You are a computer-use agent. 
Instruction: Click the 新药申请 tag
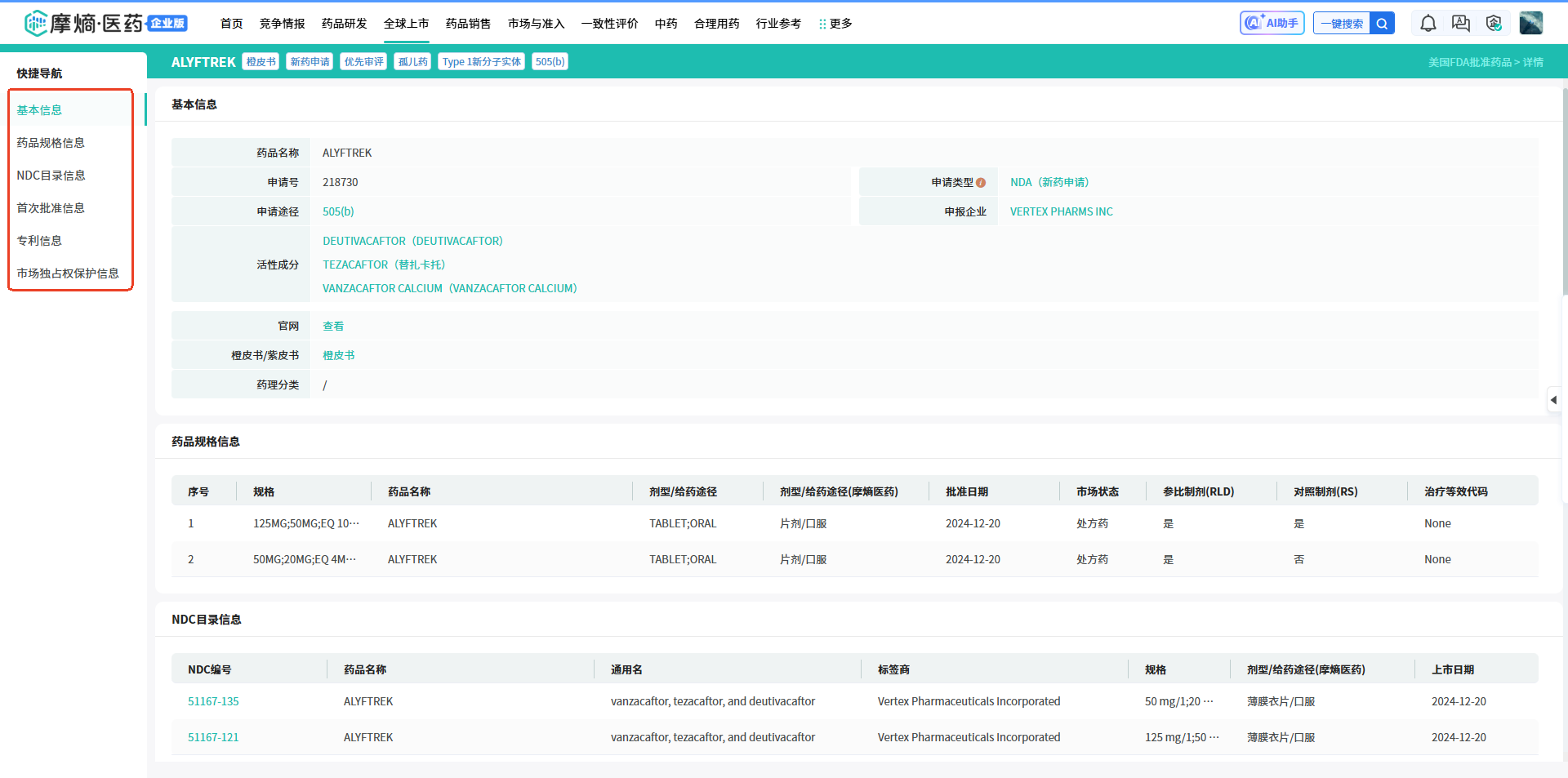point(310,62)
